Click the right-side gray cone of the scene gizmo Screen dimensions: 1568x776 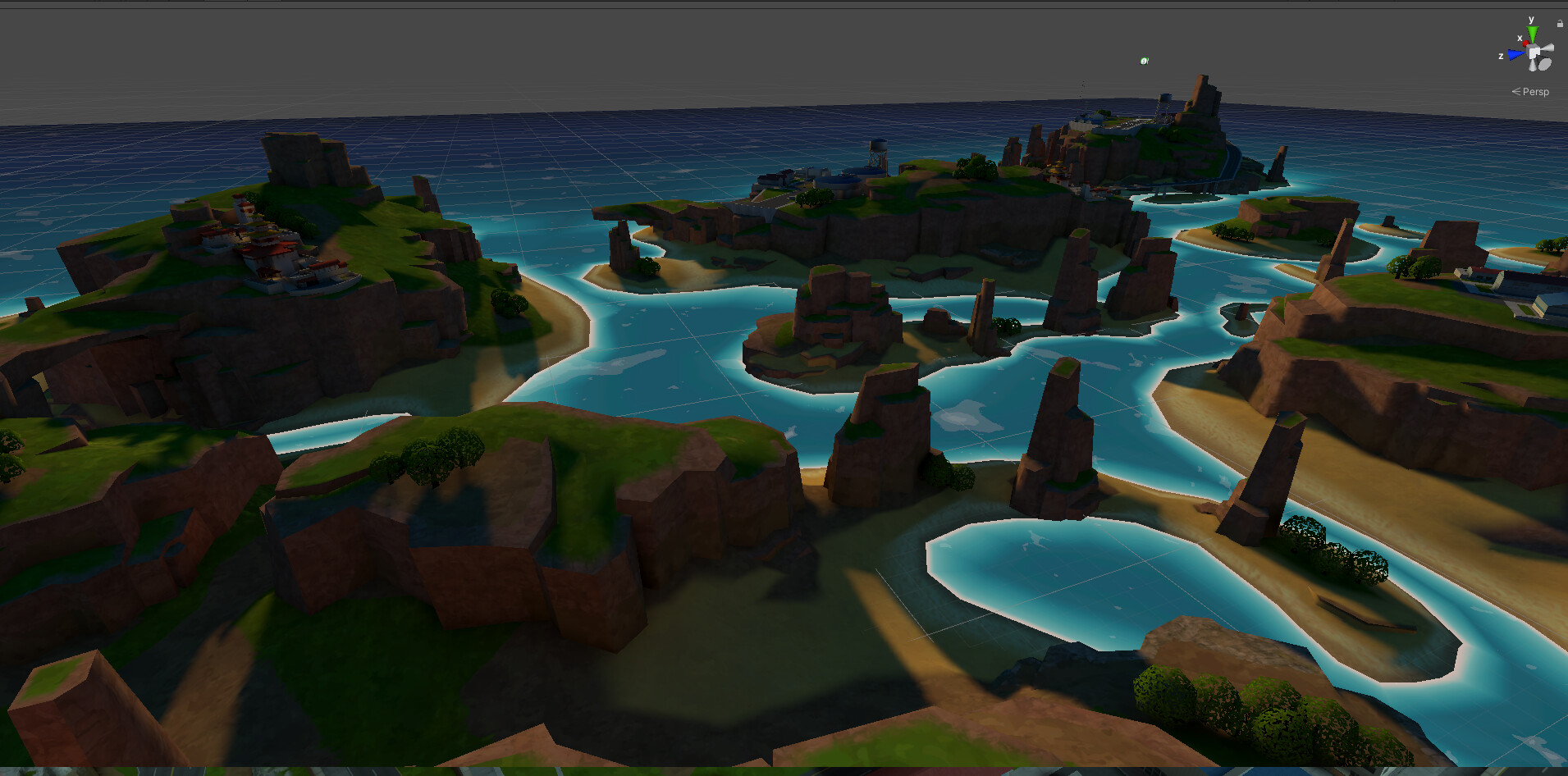1548,48
